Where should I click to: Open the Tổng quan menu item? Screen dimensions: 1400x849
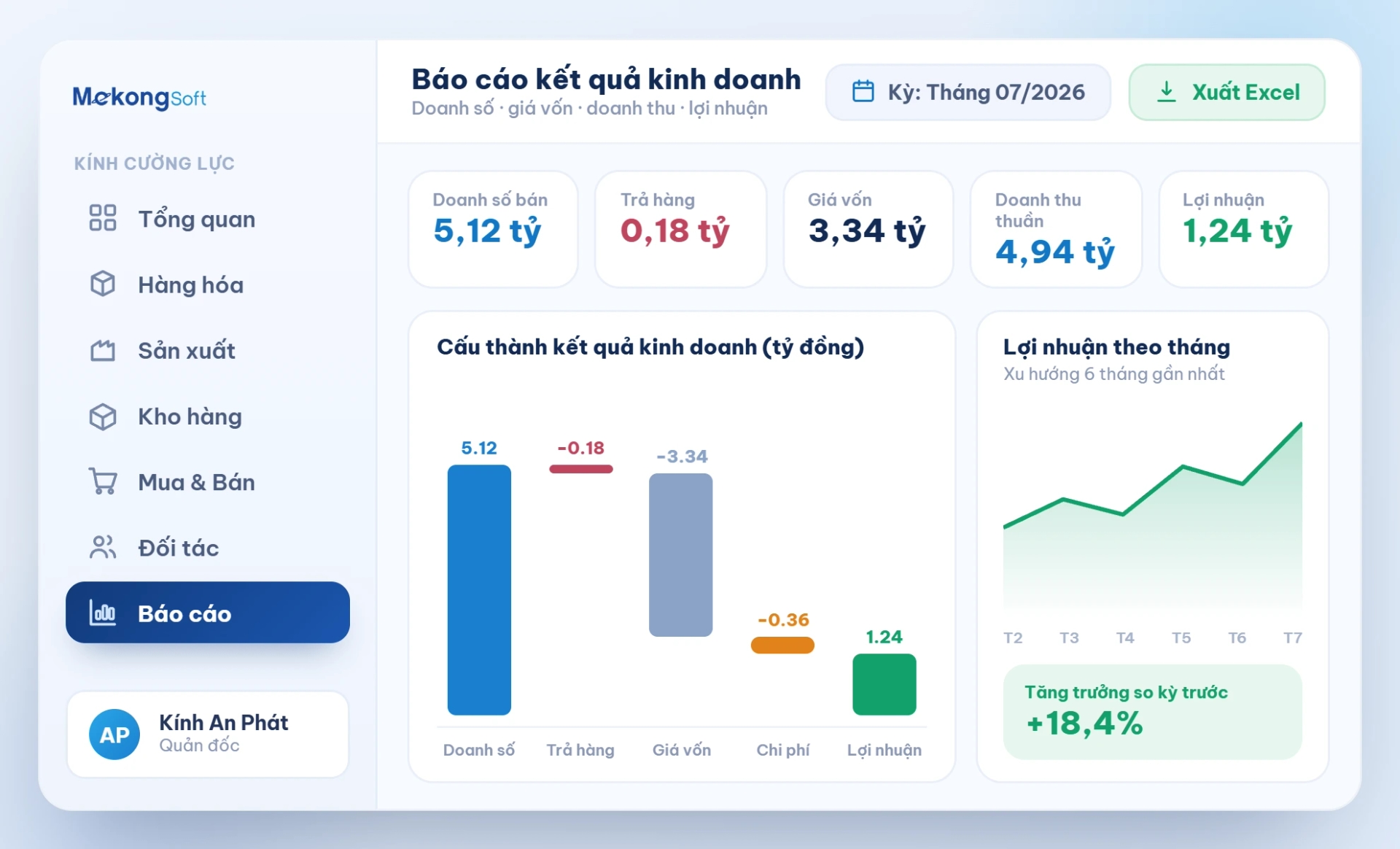pos(208,219)
